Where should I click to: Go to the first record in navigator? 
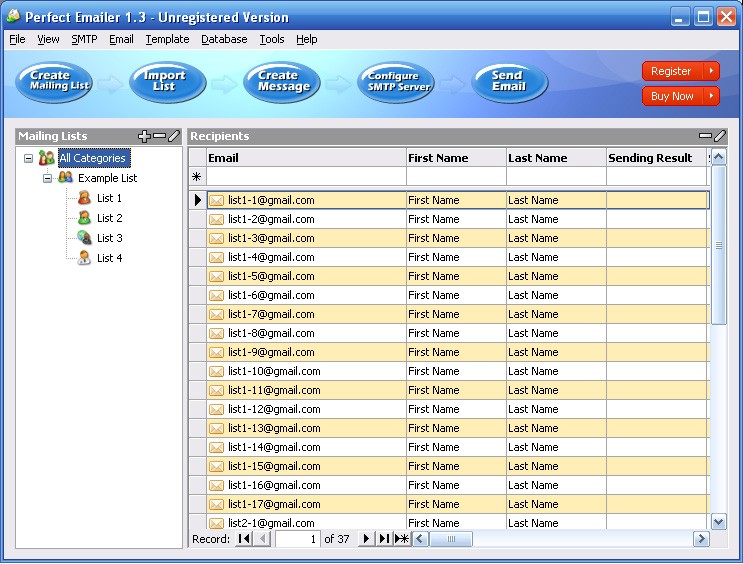click(x=244, y=539)
